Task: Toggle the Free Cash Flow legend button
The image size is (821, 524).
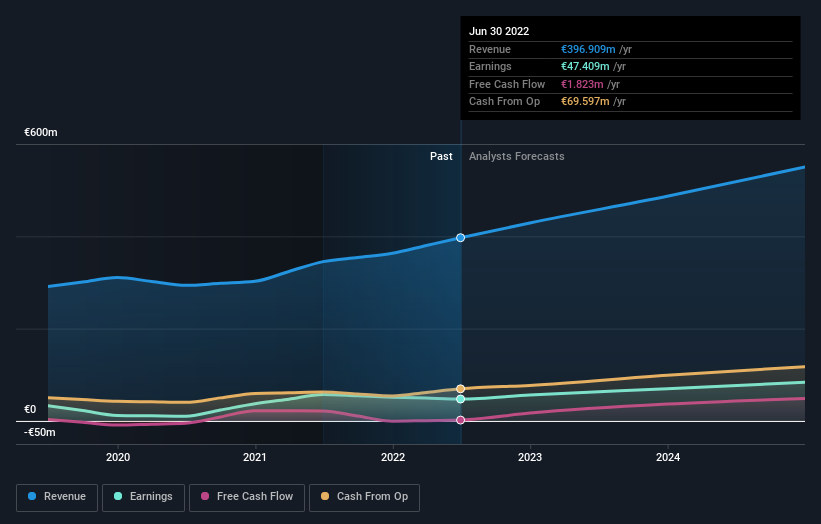Action: pyautogui.click(x=247, y=497)
